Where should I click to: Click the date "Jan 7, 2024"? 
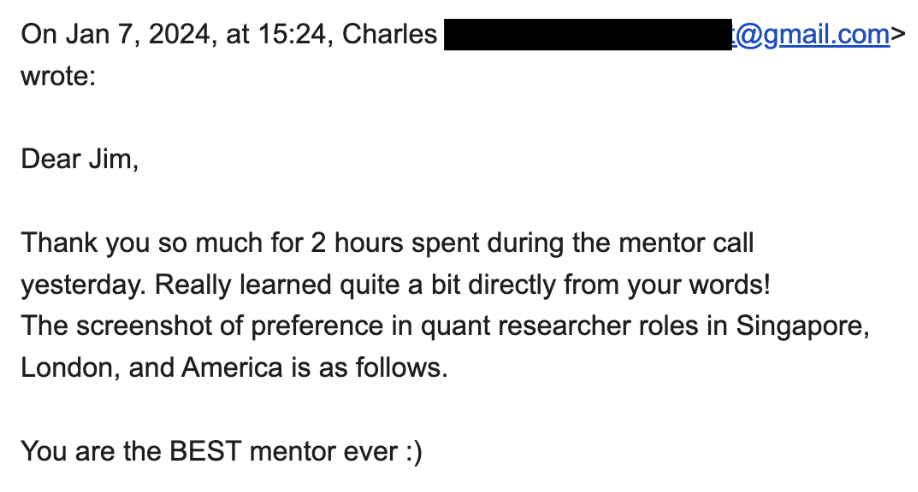click(x=138, y=35)
